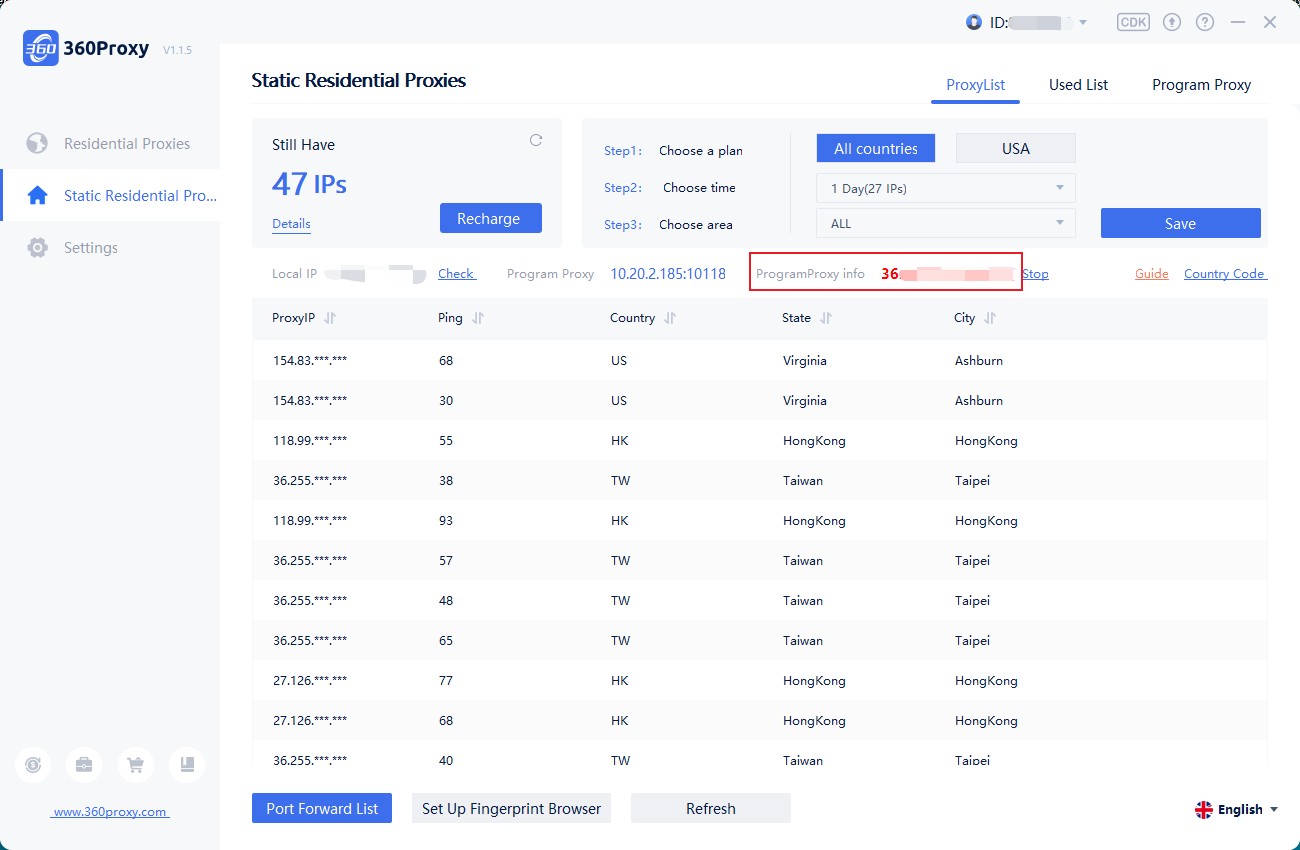
Task: Open the English language dropdown
Action: [x=1236, y=810]
